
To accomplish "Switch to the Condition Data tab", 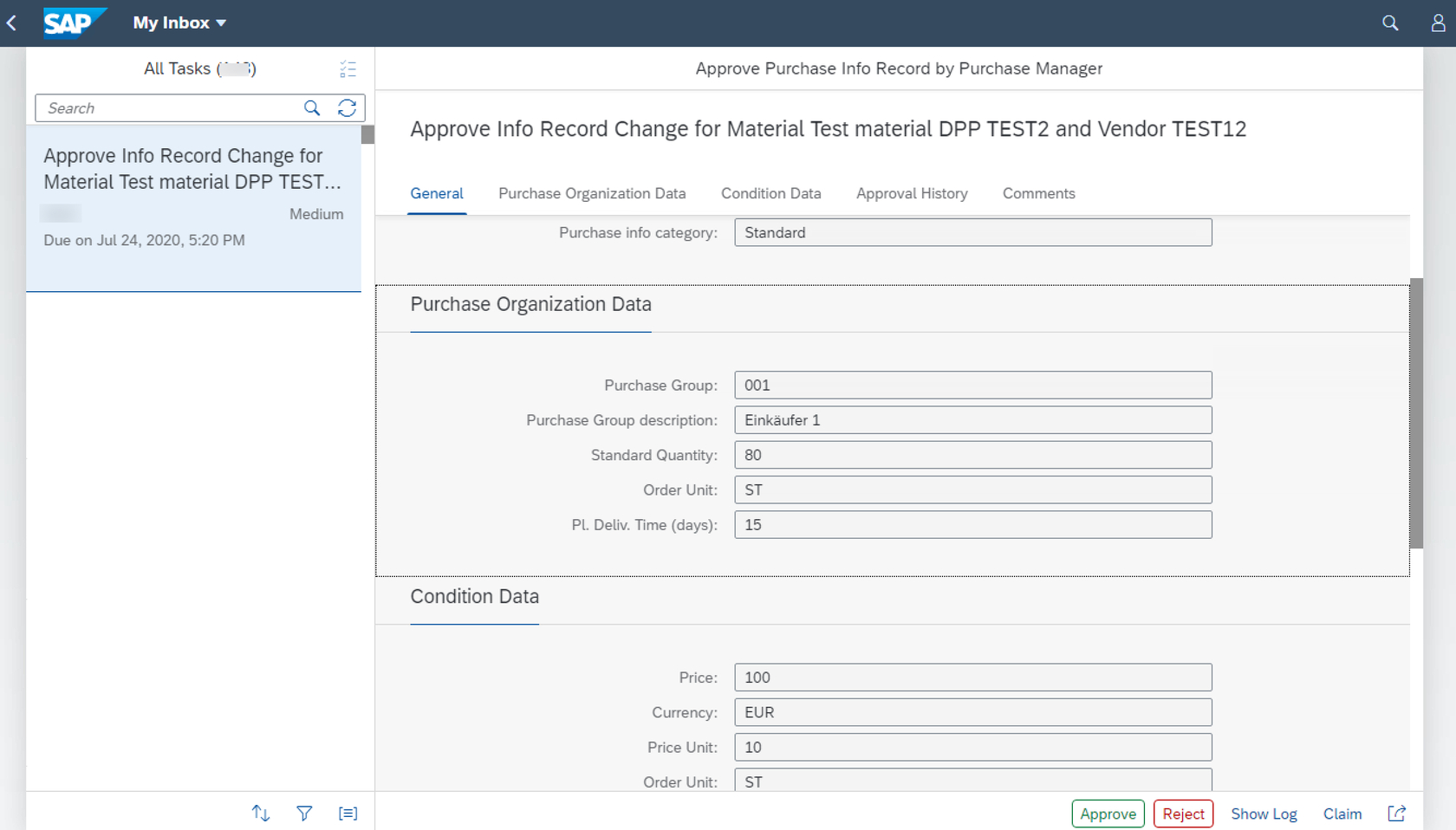I will click(771, 194).
